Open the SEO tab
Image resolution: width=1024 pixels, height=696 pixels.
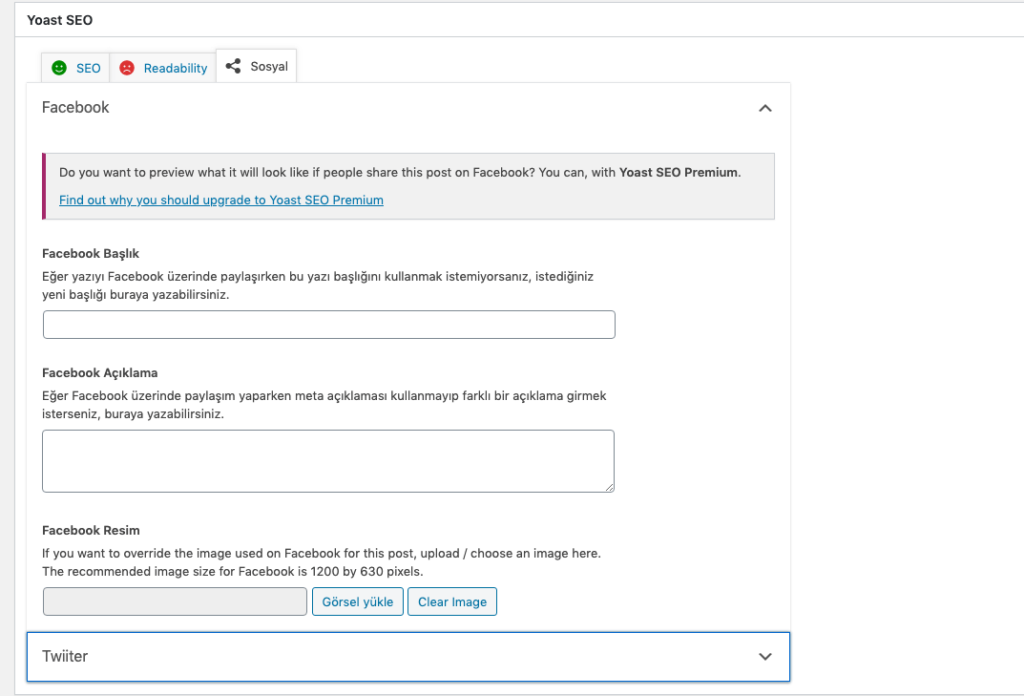[76, 68]
